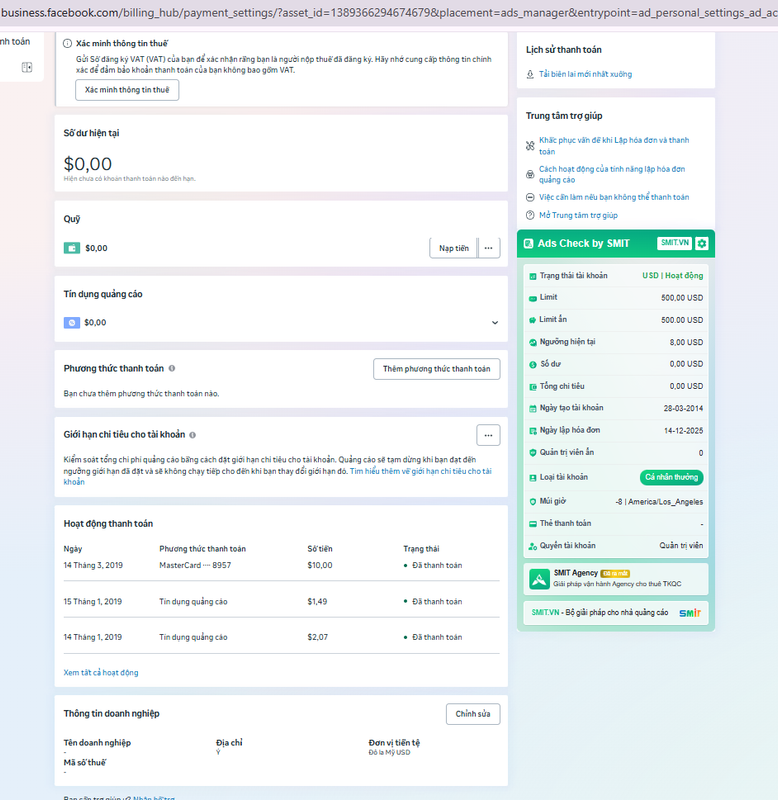
Task: Click download icon under Lịch sử thanh toán
Action: pyautogui.click(x=530, y=74)
